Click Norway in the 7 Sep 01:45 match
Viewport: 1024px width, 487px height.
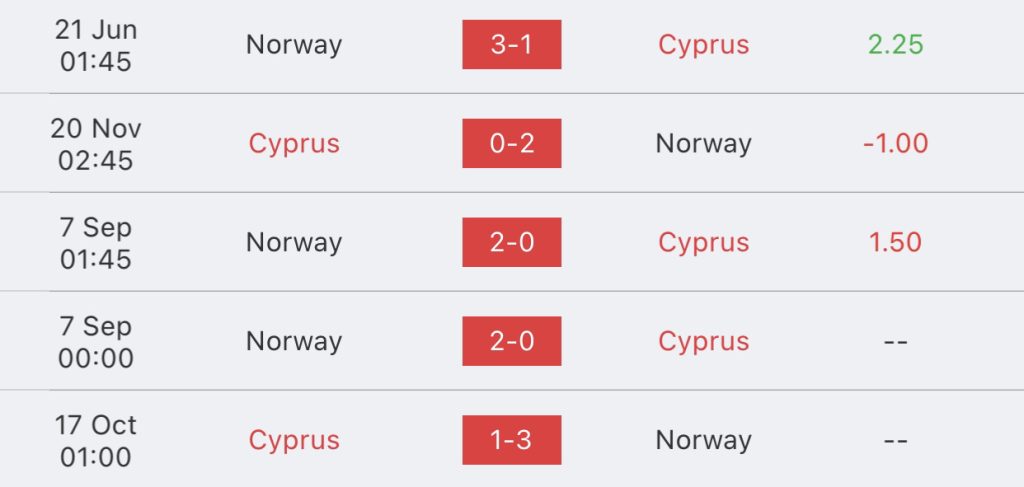tap(294, 243)
